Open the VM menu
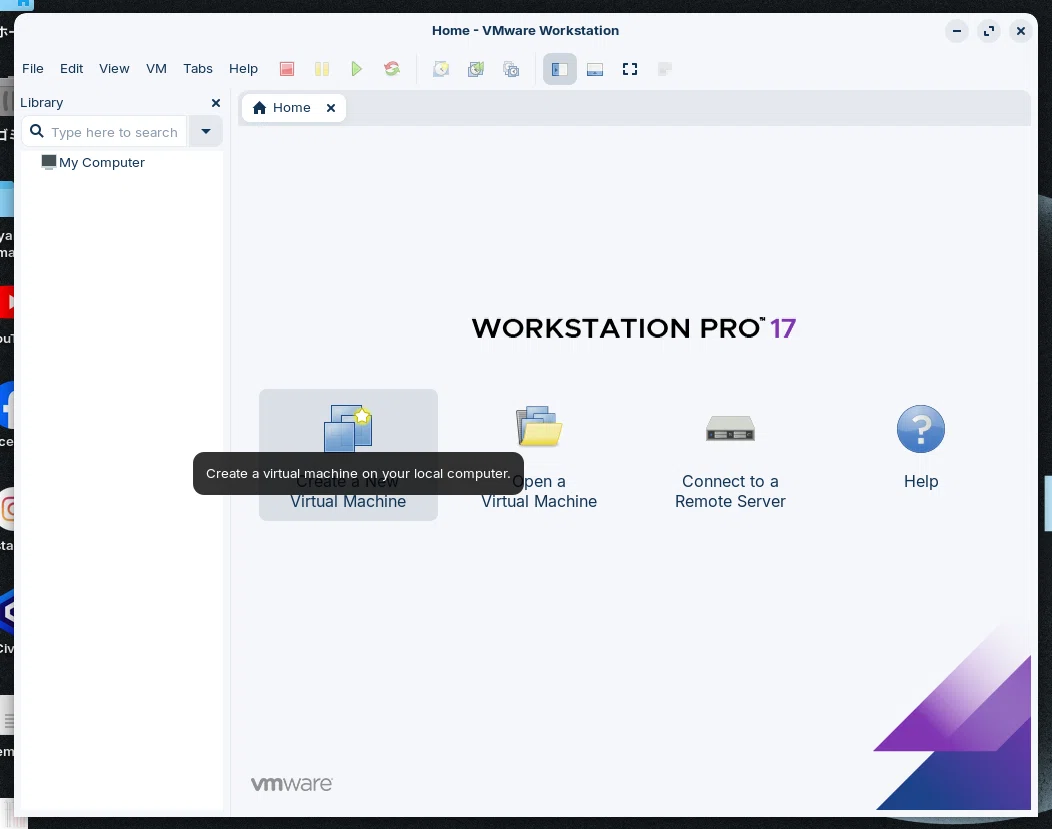The height and width of the screenshot is (829, 1052). coord(156,68)
